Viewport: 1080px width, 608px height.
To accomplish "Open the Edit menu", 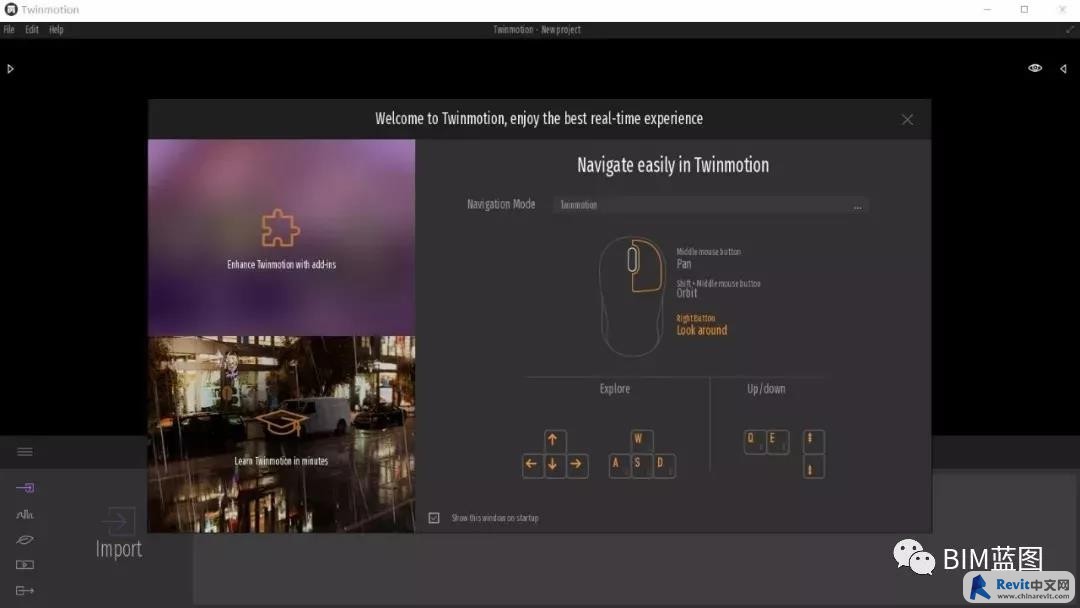I will (32, 30).
